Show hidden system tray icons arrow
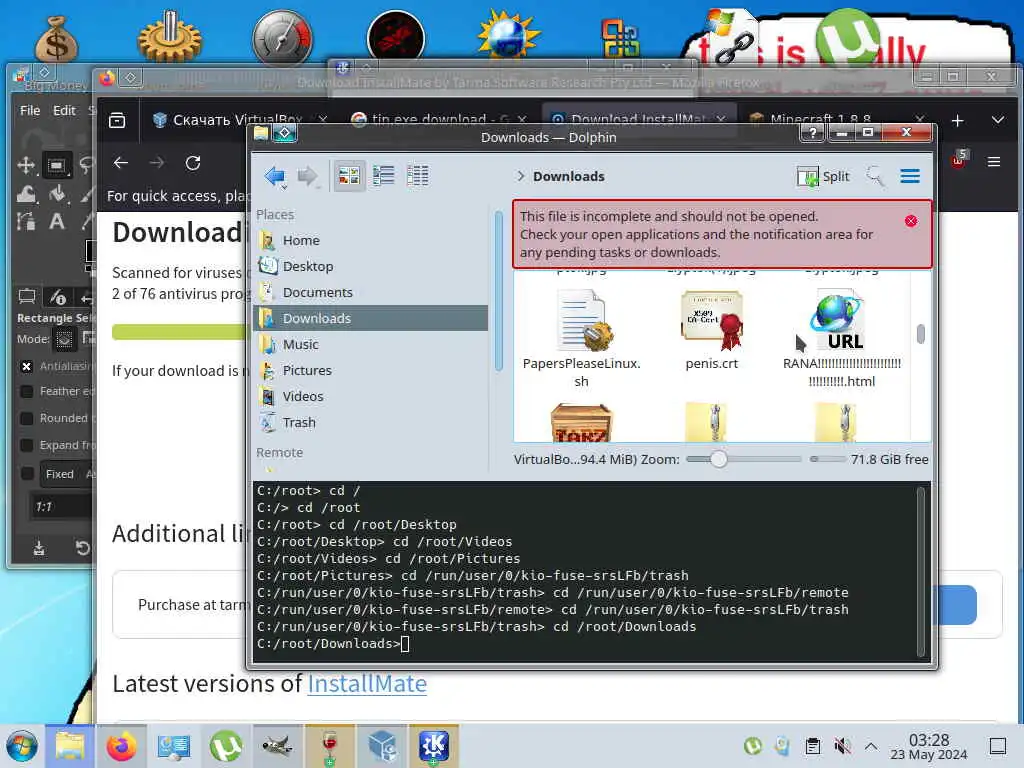The image size is (1024, 768). [871, 746]
